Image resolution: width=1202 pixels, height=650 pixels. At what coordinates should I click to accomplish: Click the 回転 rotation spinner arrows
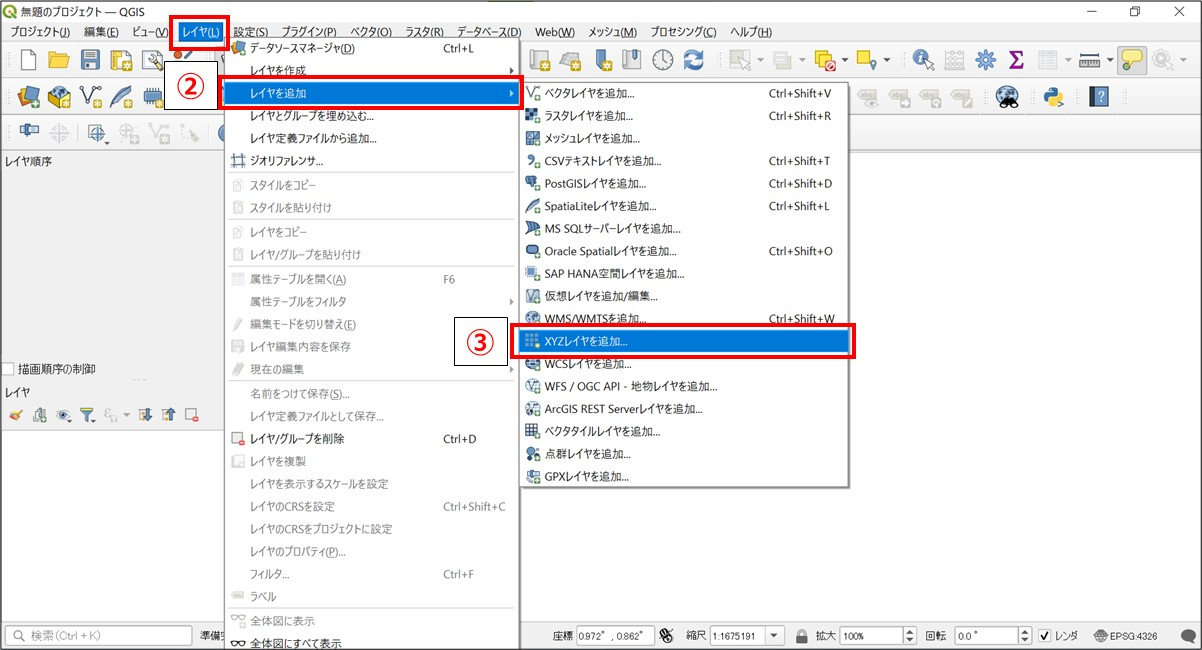(1023, 636)
